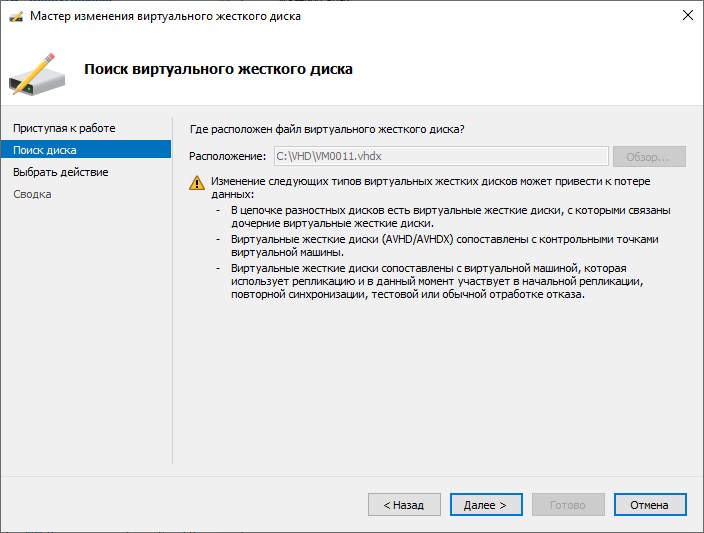The height and width of the screenshot is (533, 704).
Task: Click the window title "Мастер изменения виртуального жесткого диска"
Action: coord(165,16)
